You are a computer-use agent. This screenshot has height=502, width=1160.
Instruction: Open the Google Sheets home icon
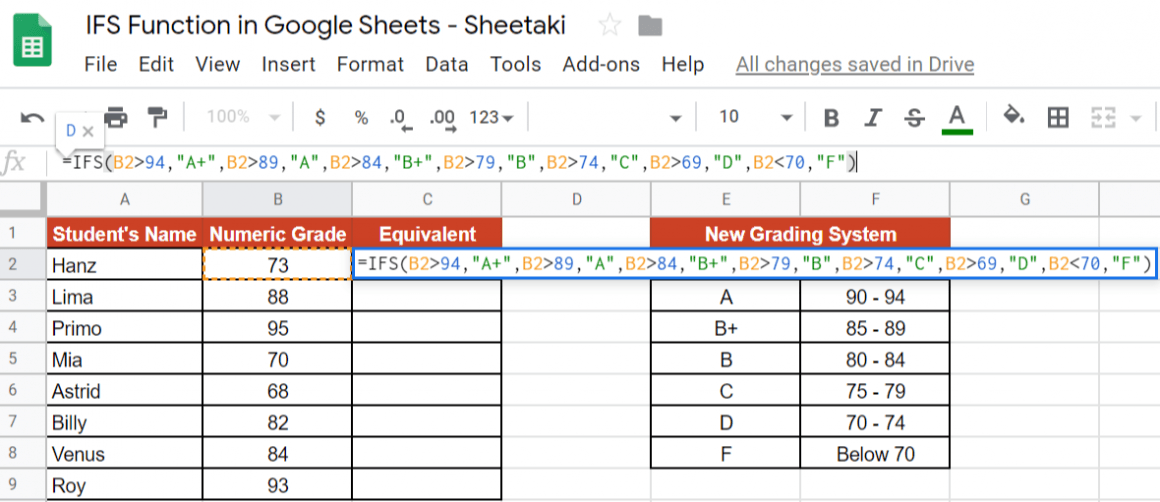point(32,45)
